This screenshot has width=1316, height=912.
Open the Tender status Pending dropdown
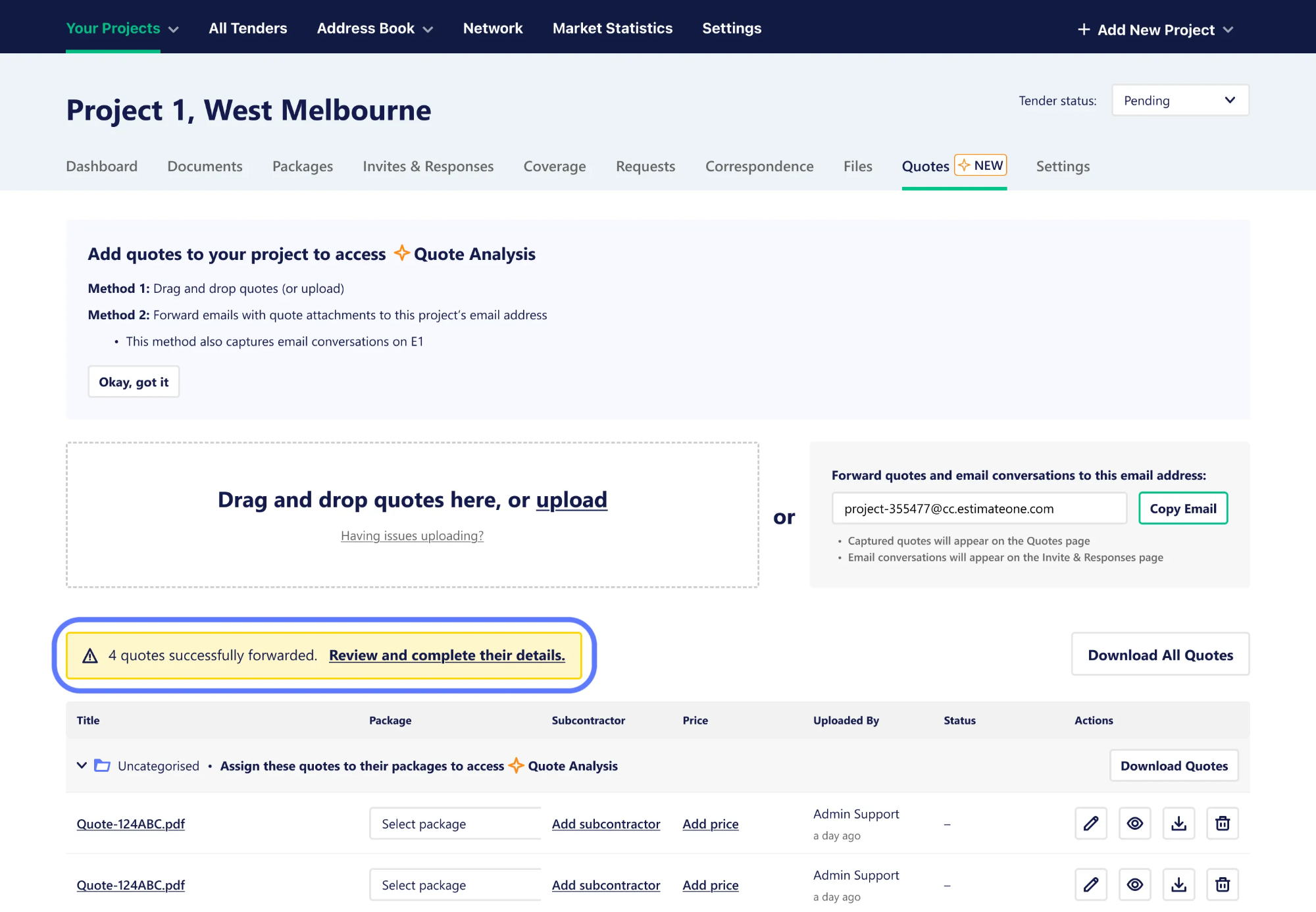(x=1180, y=101)
